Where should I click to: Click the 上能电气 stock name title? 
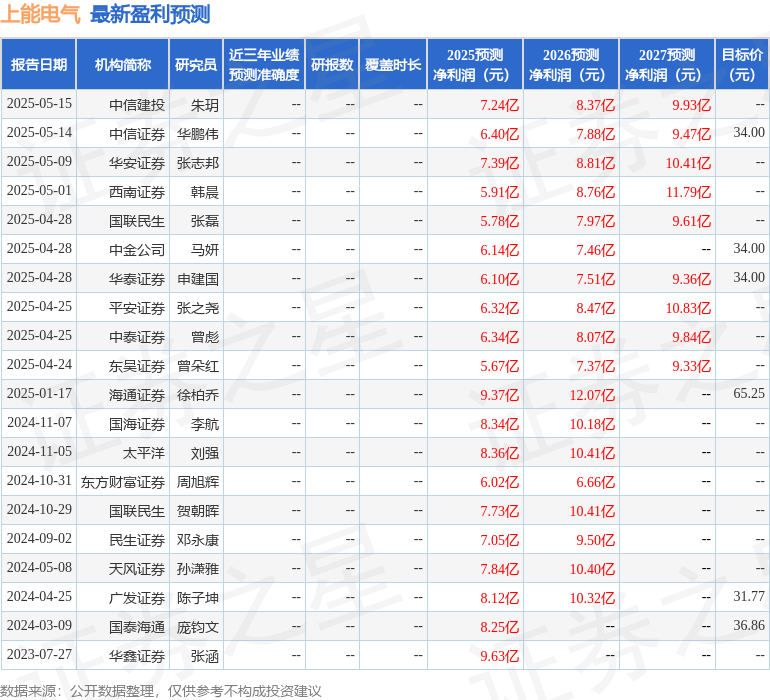[41, 14]
